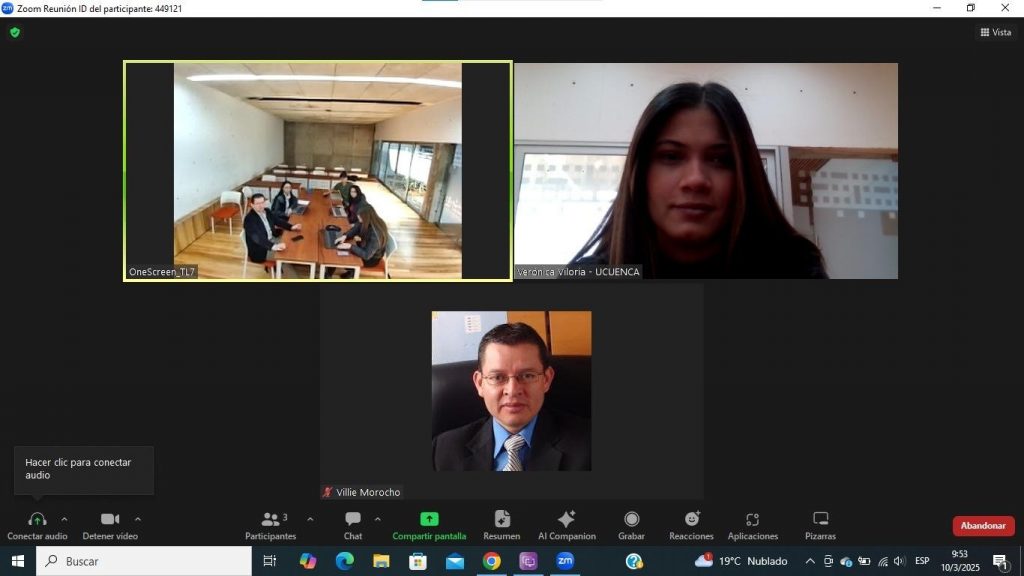Click the green Compartir pantalla button

coord(429,520)
